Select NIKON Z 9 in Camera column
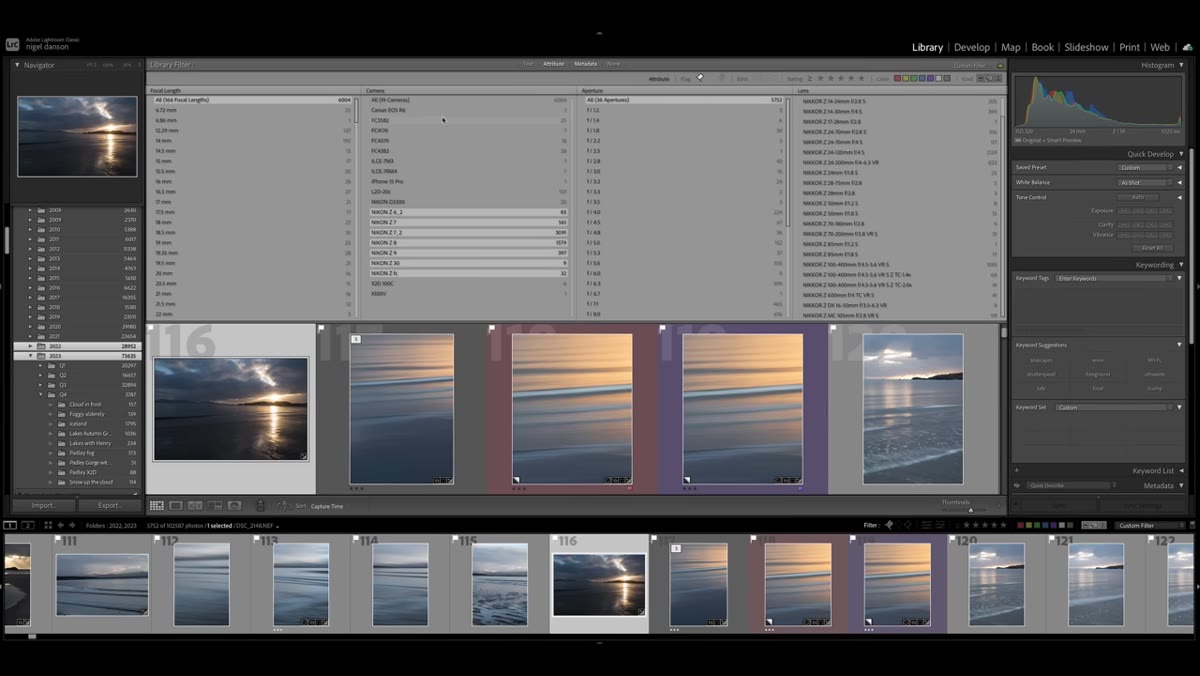Image resolution: width=1200 pixels, height=676 pixels. pyautogui.click(x=469, y=253)
